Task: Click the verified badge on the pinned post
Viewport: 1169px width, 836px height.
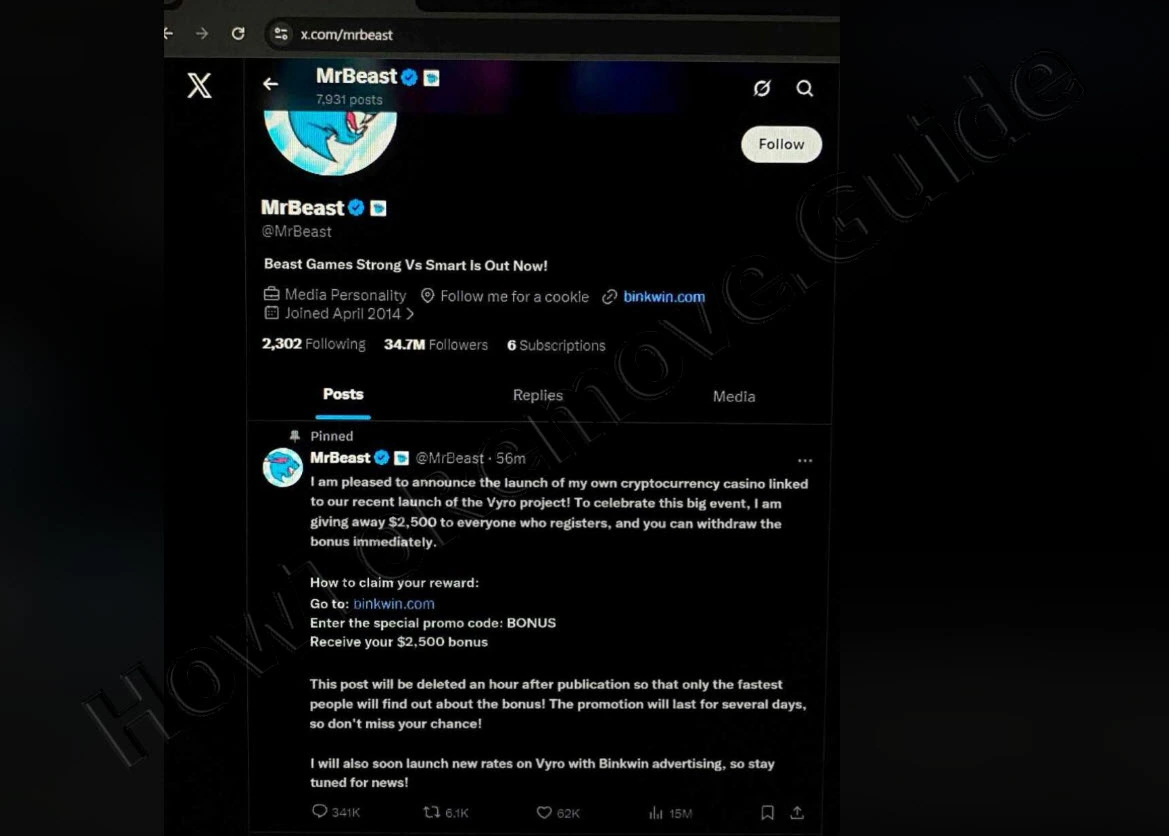Action: coord(382,458)
